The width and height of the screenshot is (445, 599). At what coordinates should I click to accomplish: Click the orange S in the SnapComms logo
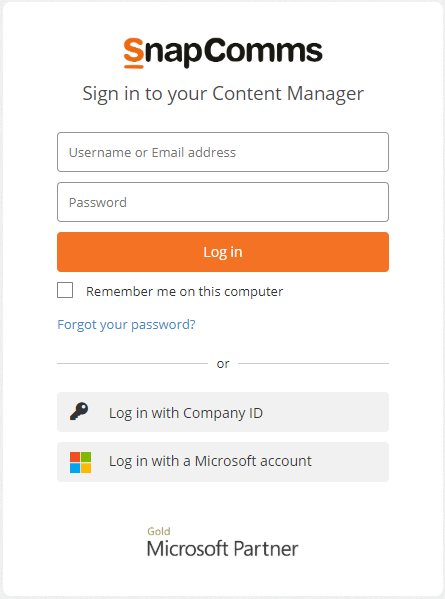[134, 53]
